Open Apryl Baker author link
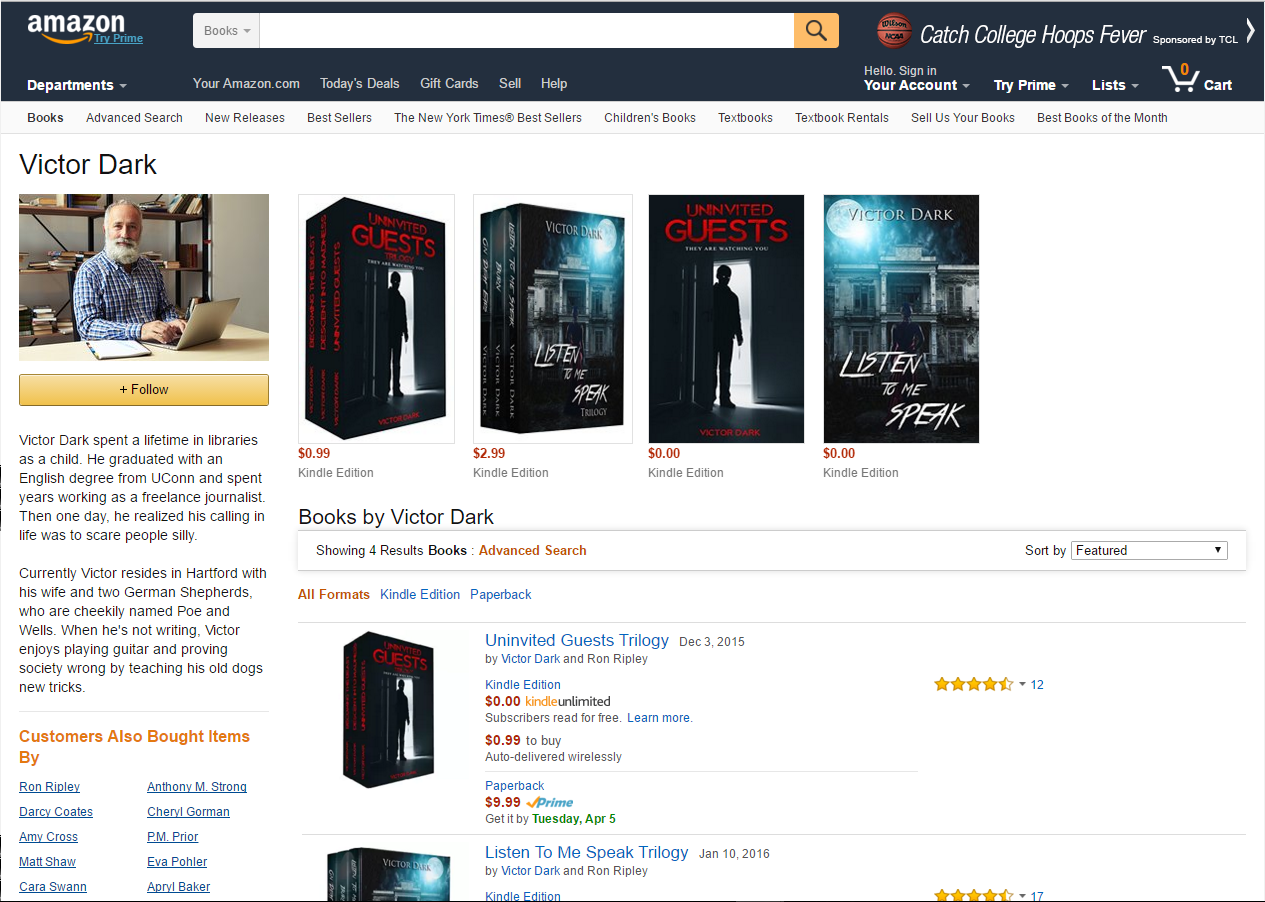 pyautogui.click(x=178, y=887)
